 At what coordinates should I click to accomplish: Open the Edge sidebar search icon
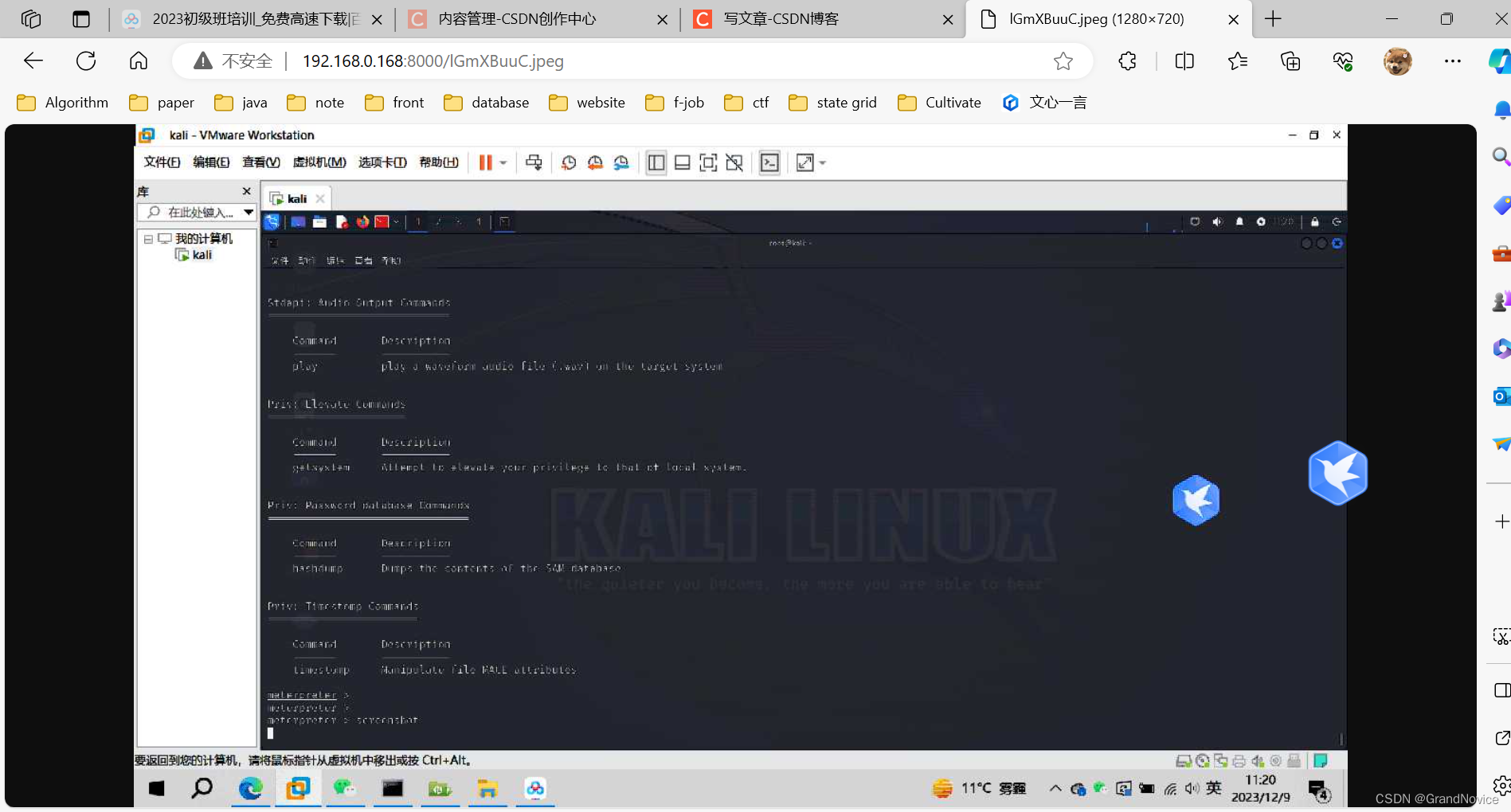(1501, 156)
